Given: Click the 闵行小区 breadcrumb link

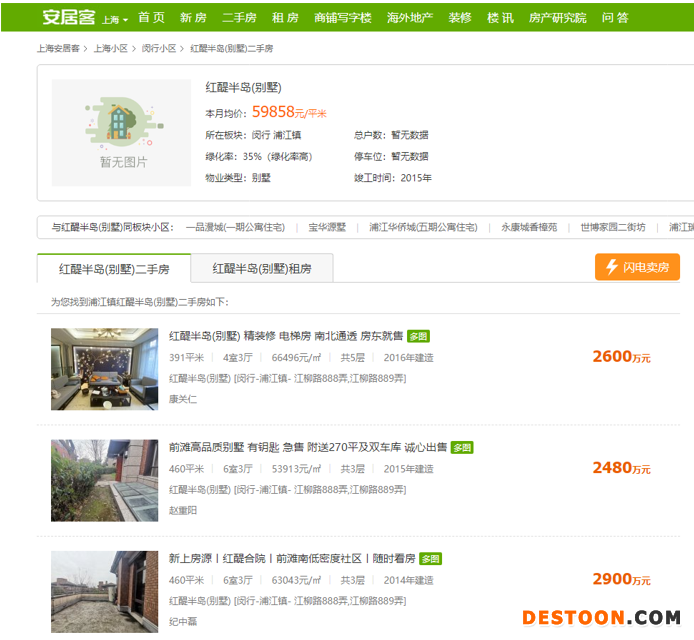Looking at the screenshot, I should [x=159, y=48].
